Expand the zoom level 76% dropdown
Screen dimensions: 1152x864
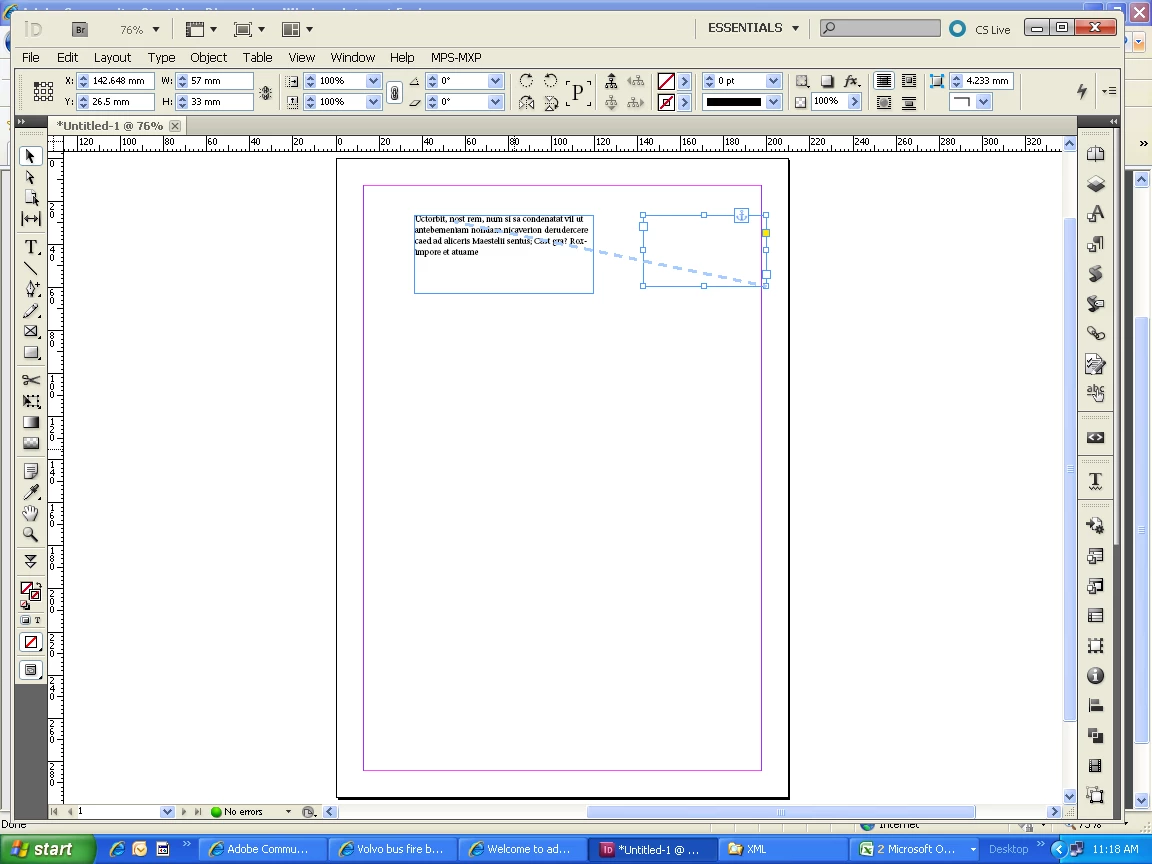[156, 29]
